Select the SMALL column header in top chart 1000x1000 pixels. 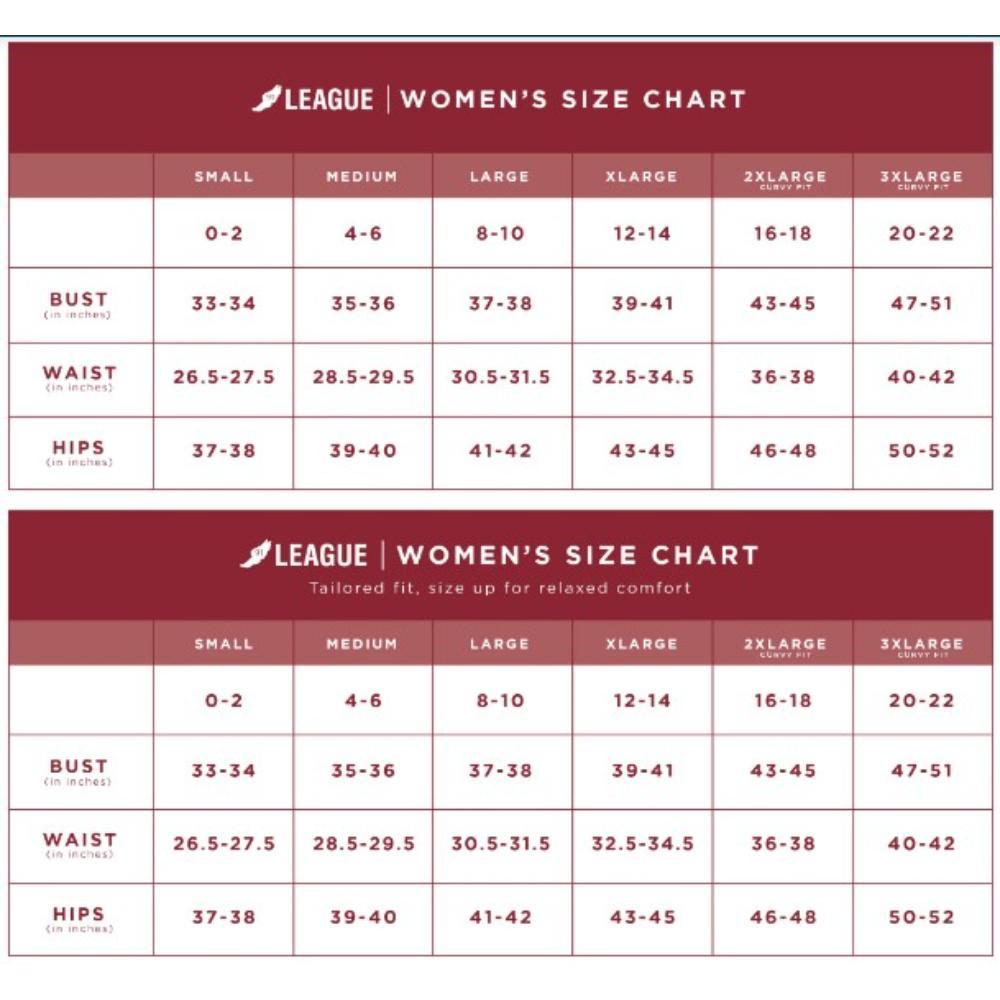point(223,176)
